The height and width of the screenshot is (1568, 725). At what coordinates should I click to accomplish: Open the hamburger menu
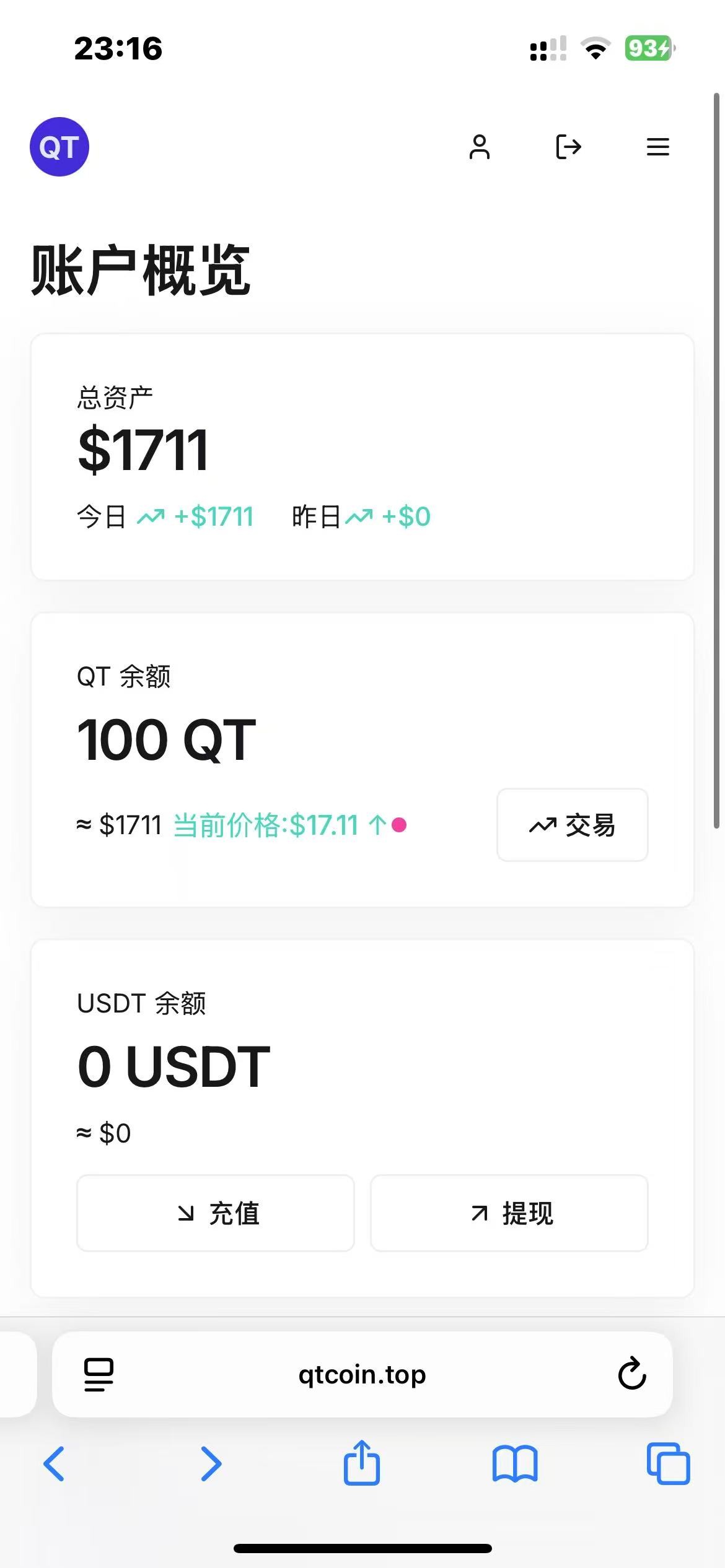point(657,147)
